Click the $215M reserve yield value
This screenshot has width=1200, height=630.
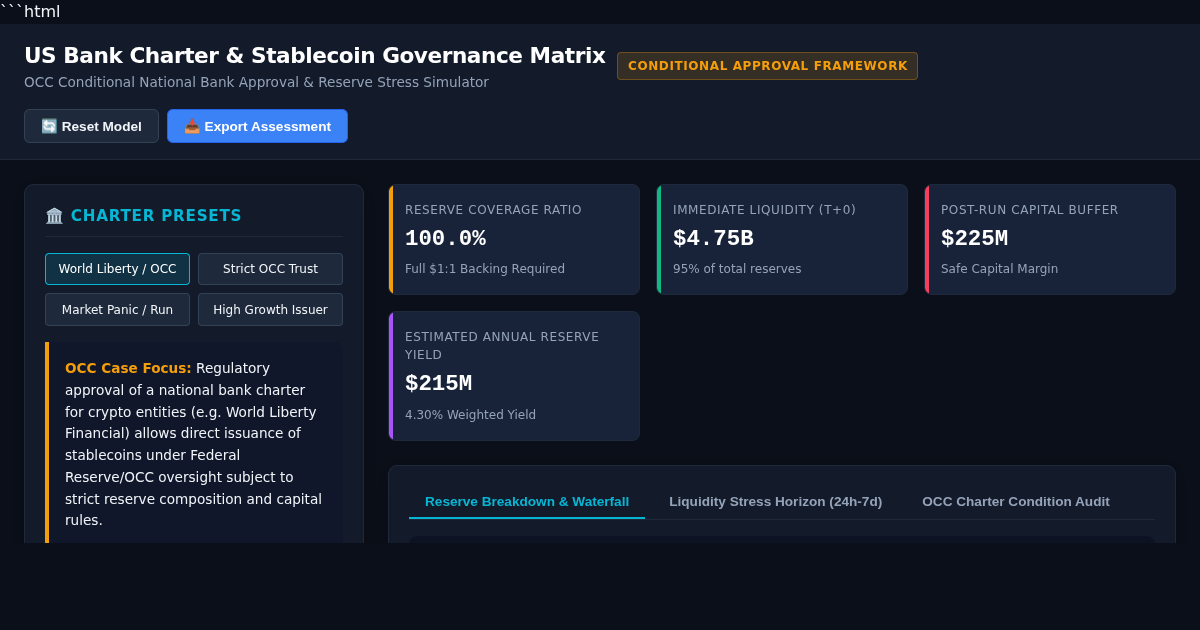(x=438, y=384)
